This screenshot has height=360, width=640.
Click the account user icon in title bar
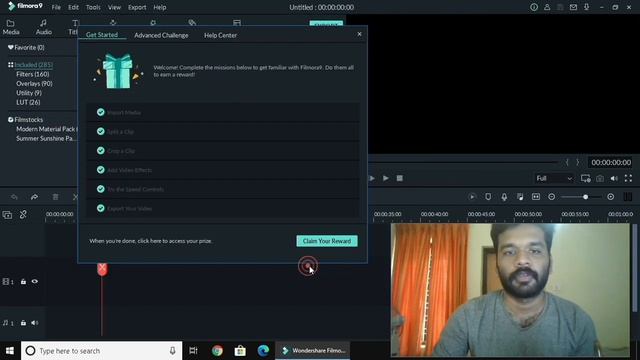click(x=547, y=7)
